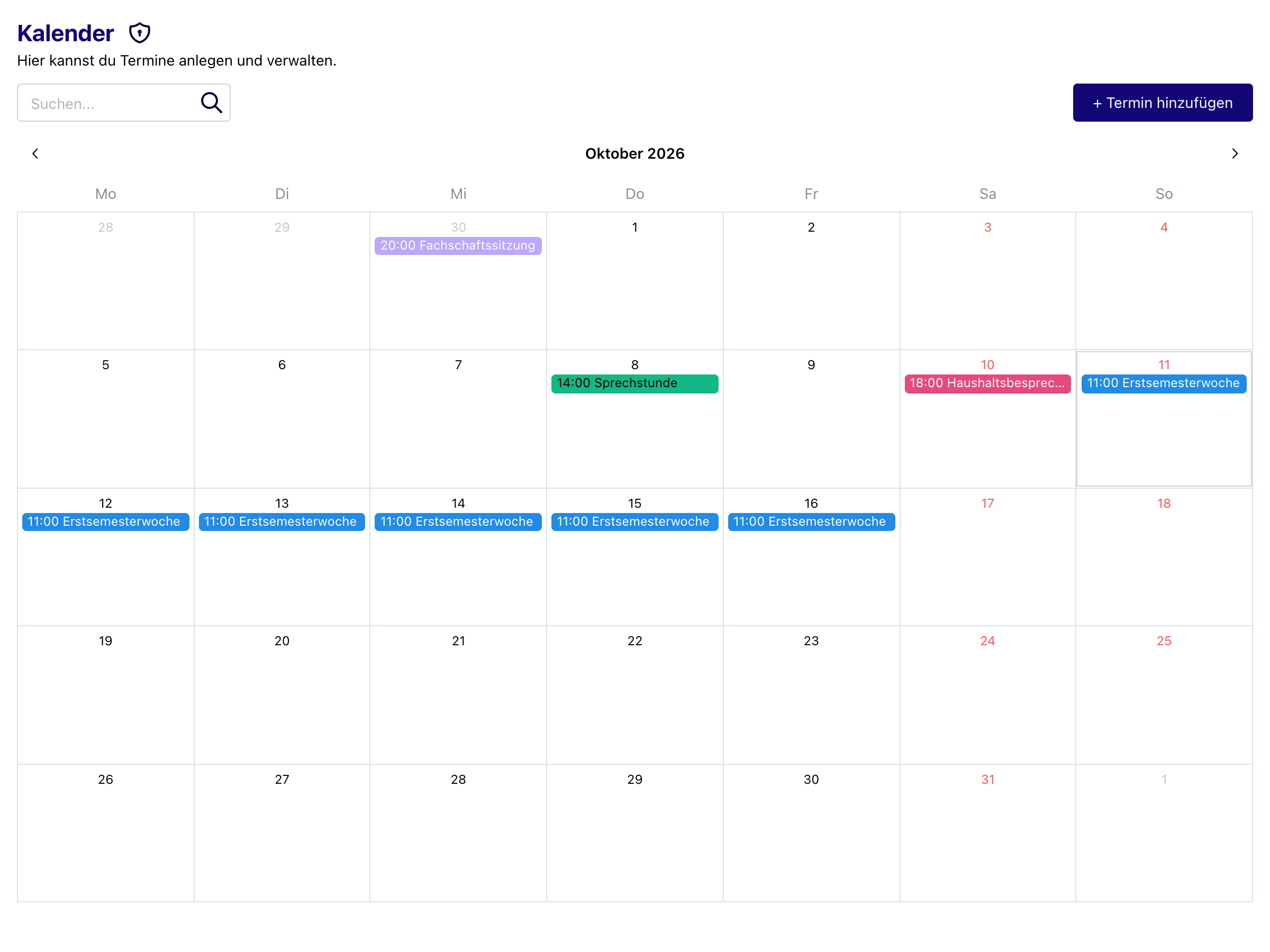
Task: Select day 29 in the calendar
Action: point(634,833)
